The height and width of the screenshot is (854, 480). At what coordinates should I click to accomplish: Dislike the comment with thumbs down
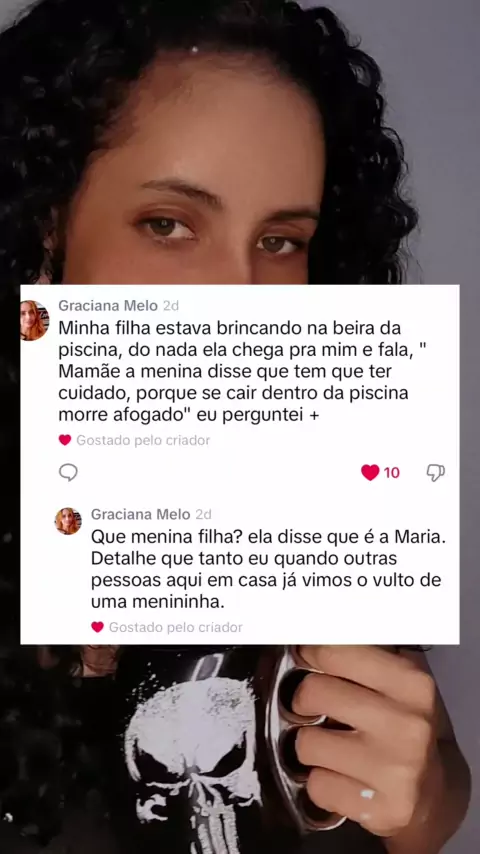pyautogui.click(x=435, y=473)
